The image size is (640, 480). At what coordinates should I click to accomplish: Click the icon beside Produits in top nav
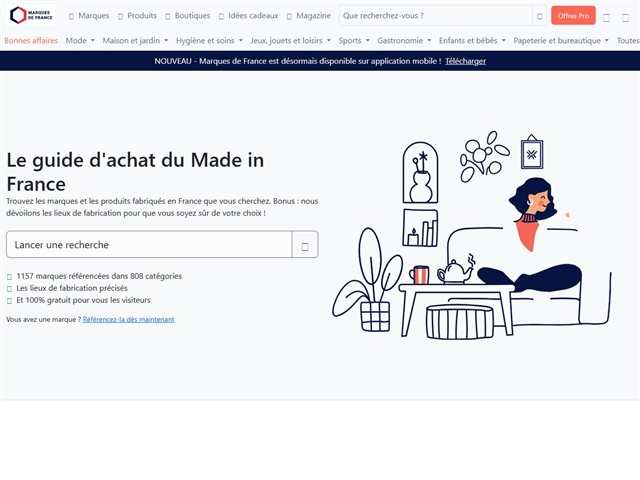pyautogui.click(x=120, y=16)
